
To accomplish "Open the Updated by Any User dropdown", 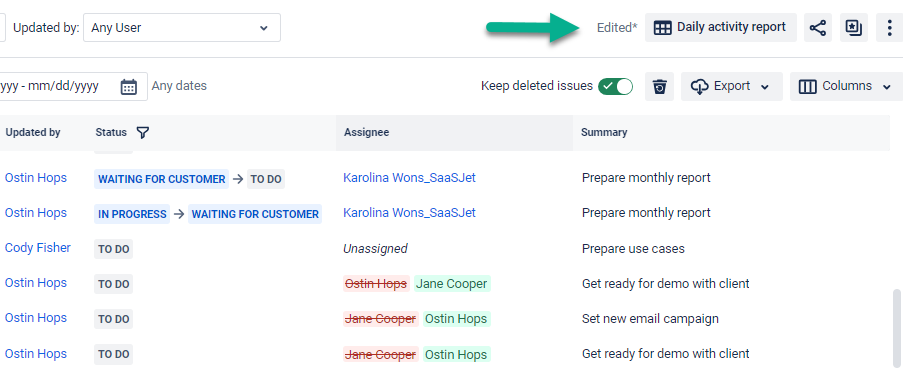I will point(182,28).
